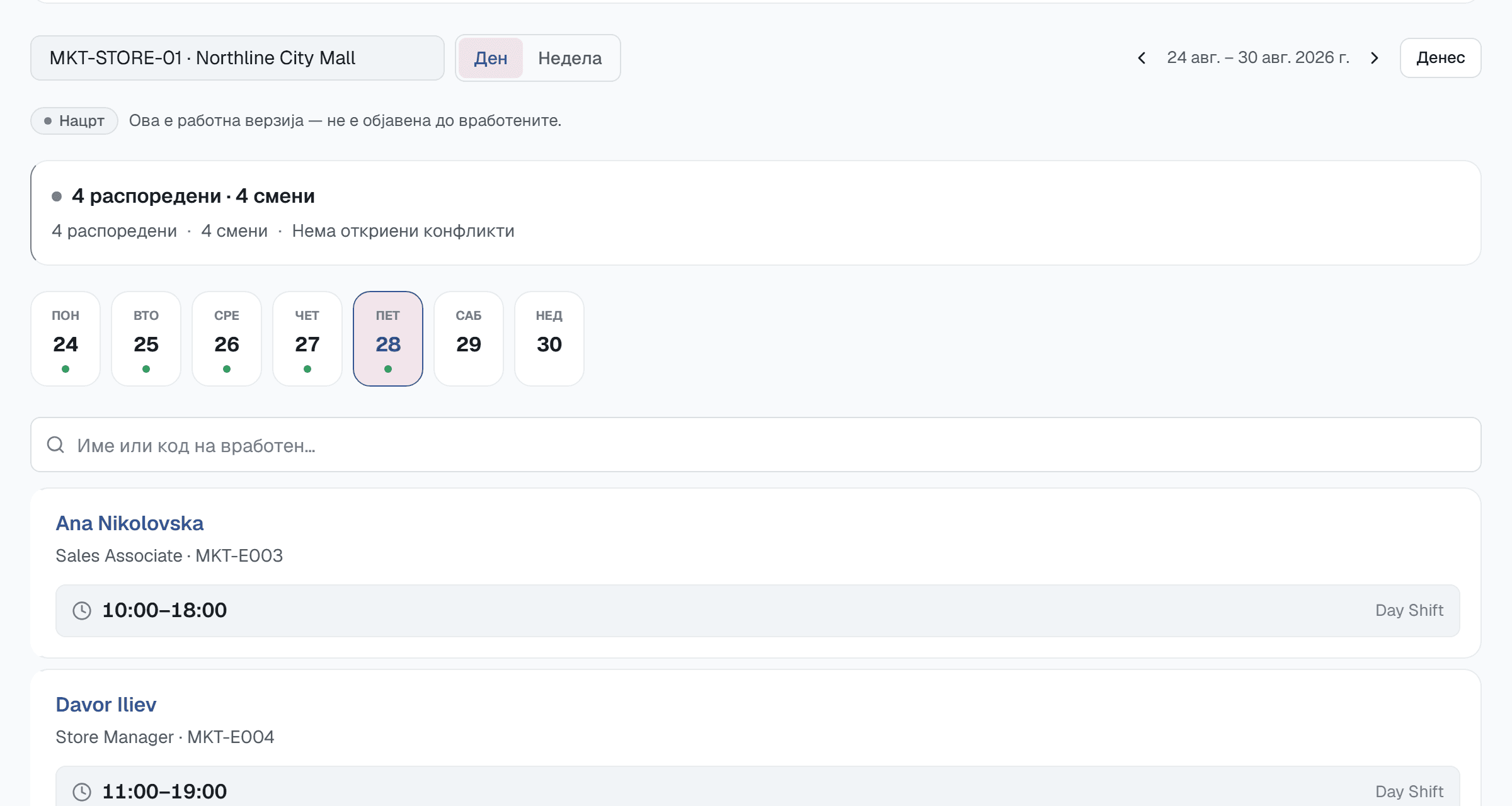Select Thursday 27 day tab
The width and height of the screenshot is (1512, 806).
pyautogui.click(x=307, y=339)
